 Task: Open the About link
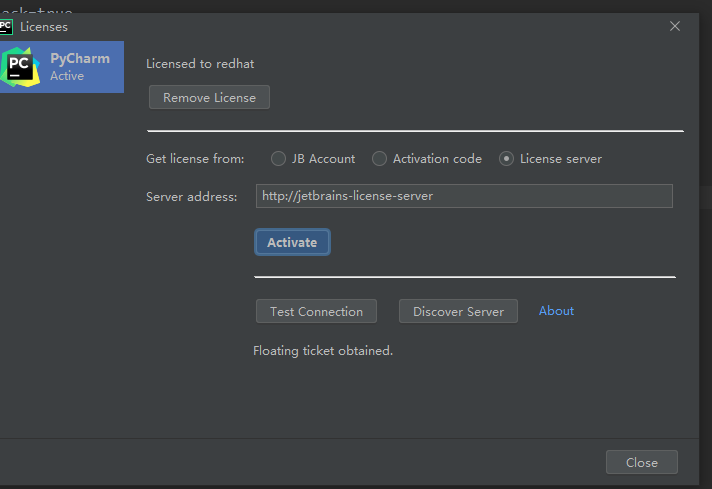(556, 311)
